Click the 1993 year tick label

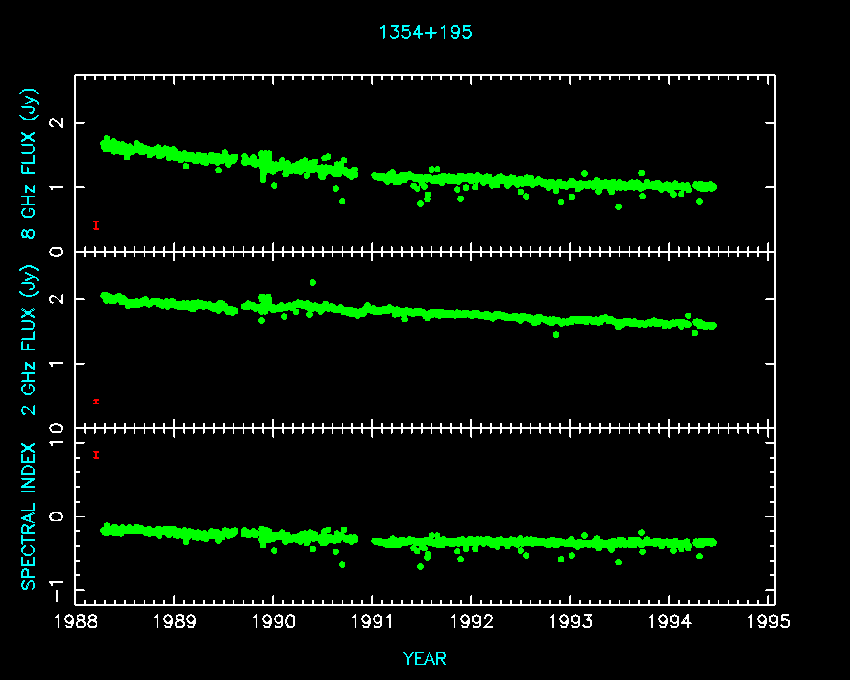571,623
